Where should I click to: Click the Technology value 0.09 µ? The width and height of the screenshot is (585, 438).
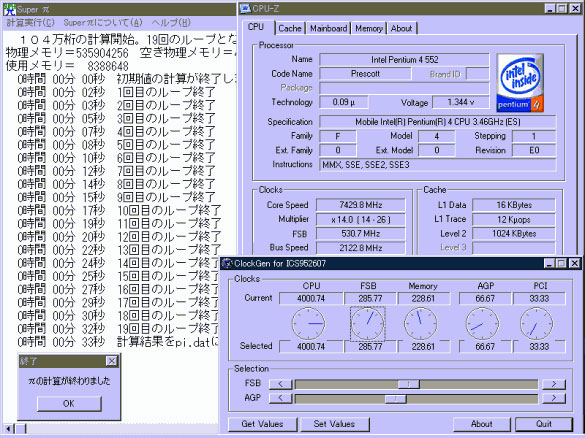click(x=344, y=102)
